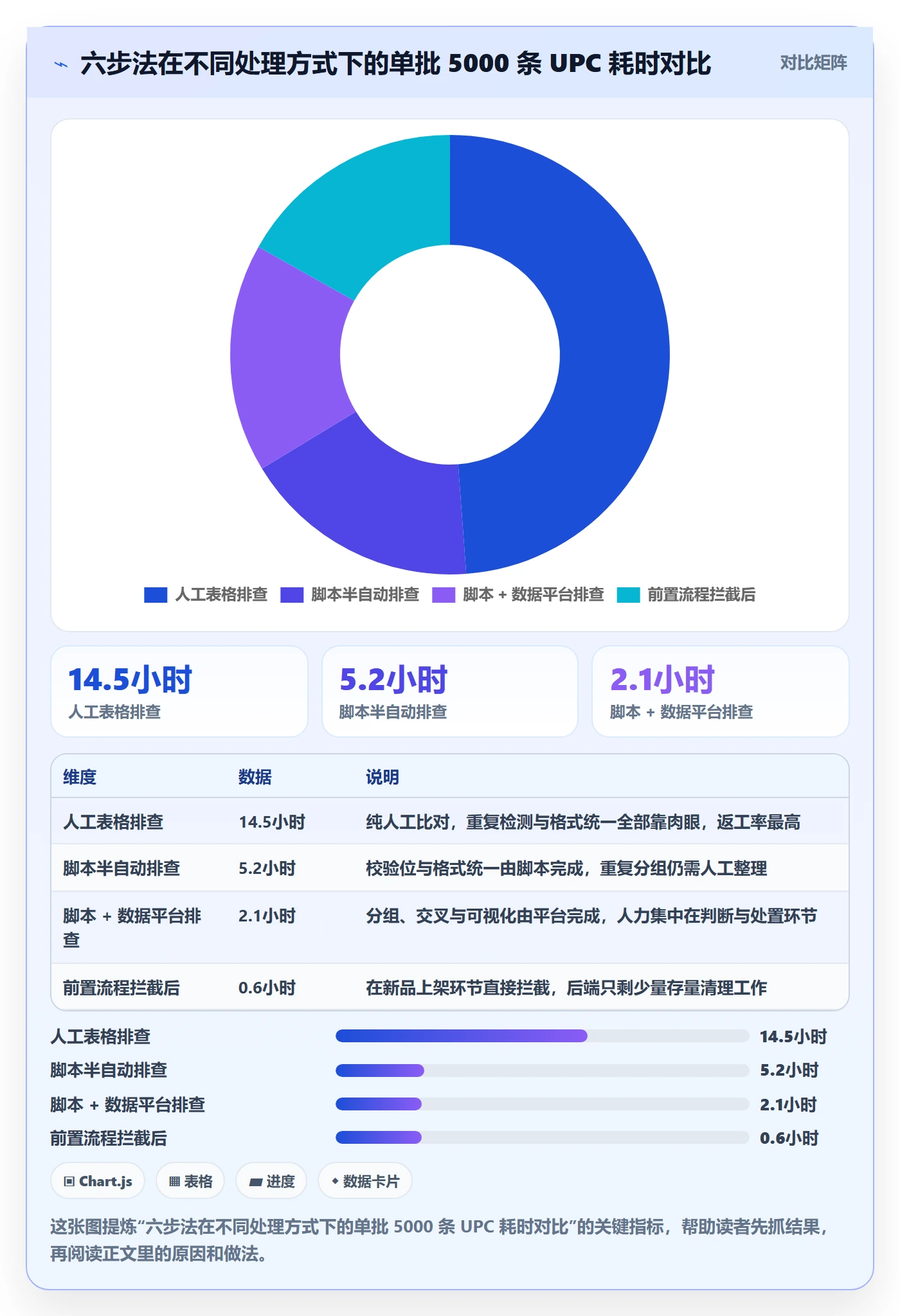Click the 脚本 + 数据平台排查 legend label
The height and width of the screenshot is (1316, 900).
point(534,595)
